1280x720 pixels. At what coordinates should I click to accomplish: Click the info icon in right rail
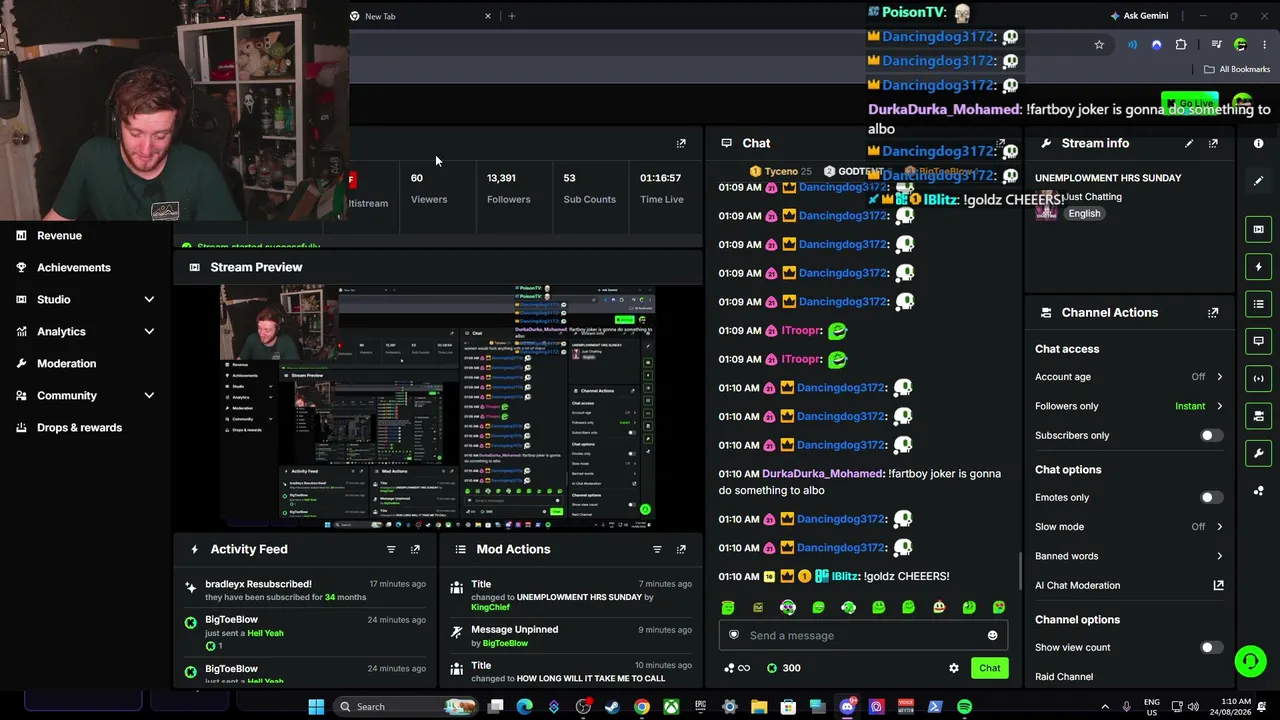click(x=1258, y=143)
